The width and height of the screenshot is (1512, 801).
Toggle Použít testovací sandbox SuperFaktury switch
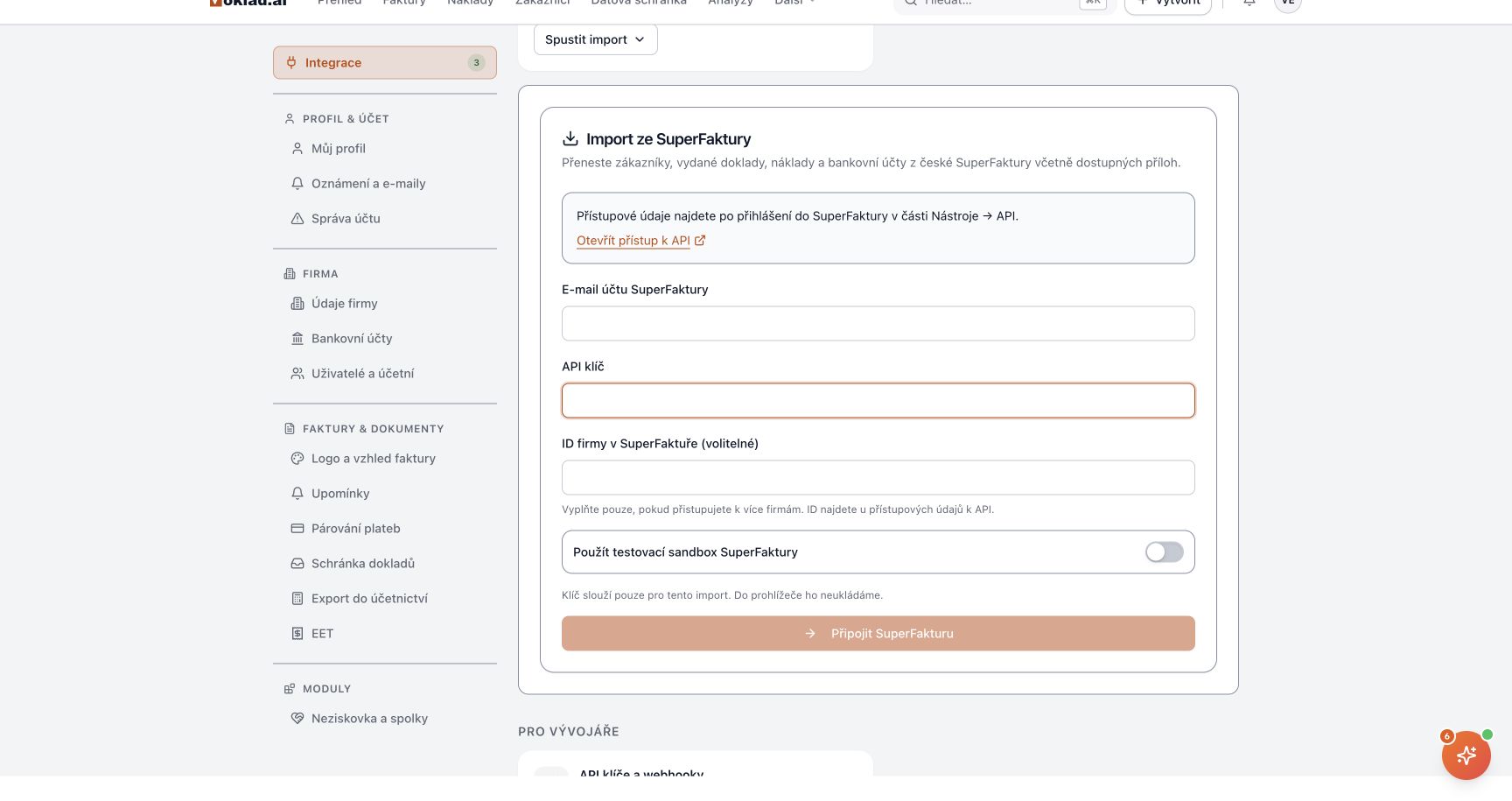pos(1165,552)
